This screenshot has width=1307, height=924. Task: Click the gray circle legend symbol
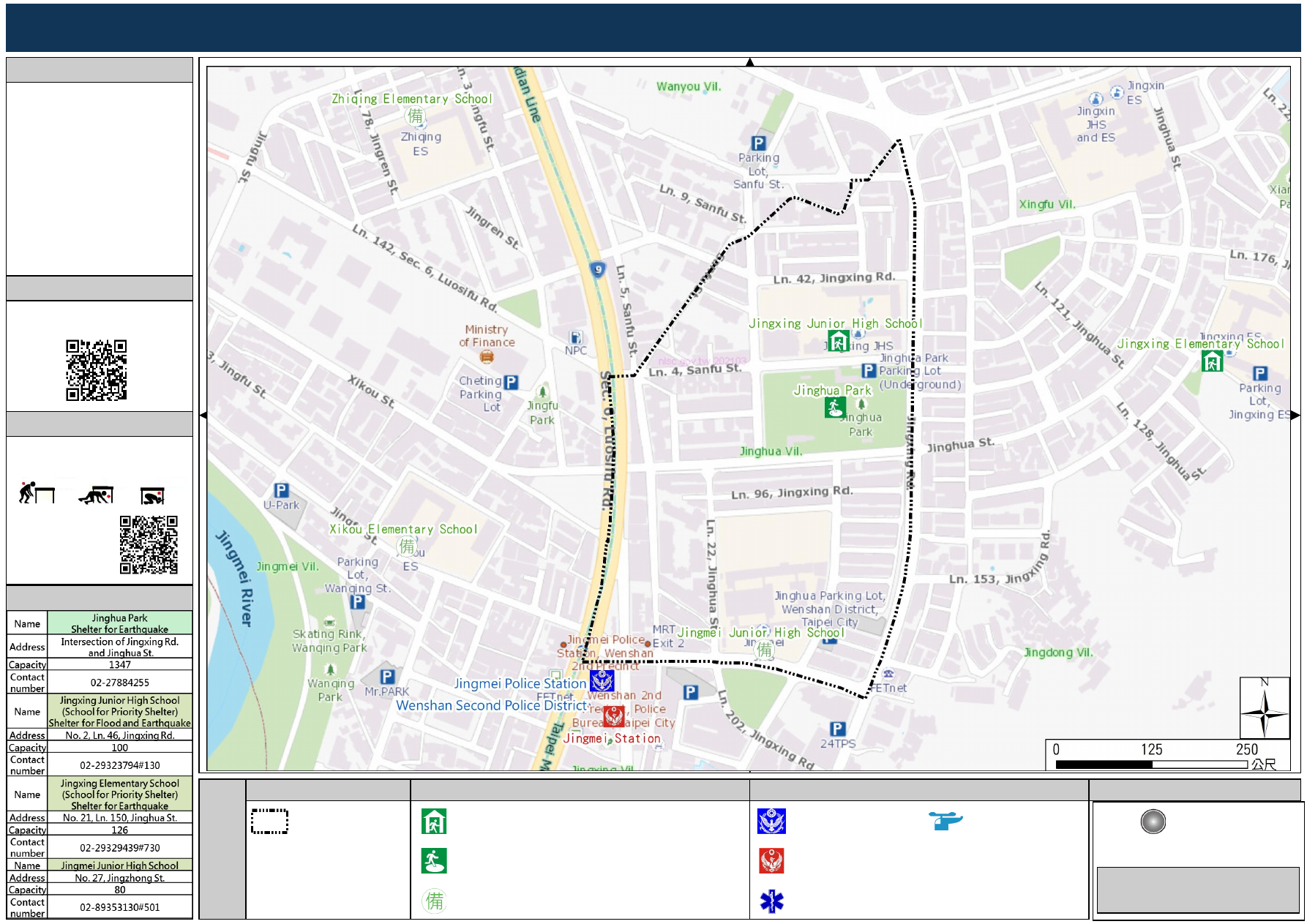1153,822
